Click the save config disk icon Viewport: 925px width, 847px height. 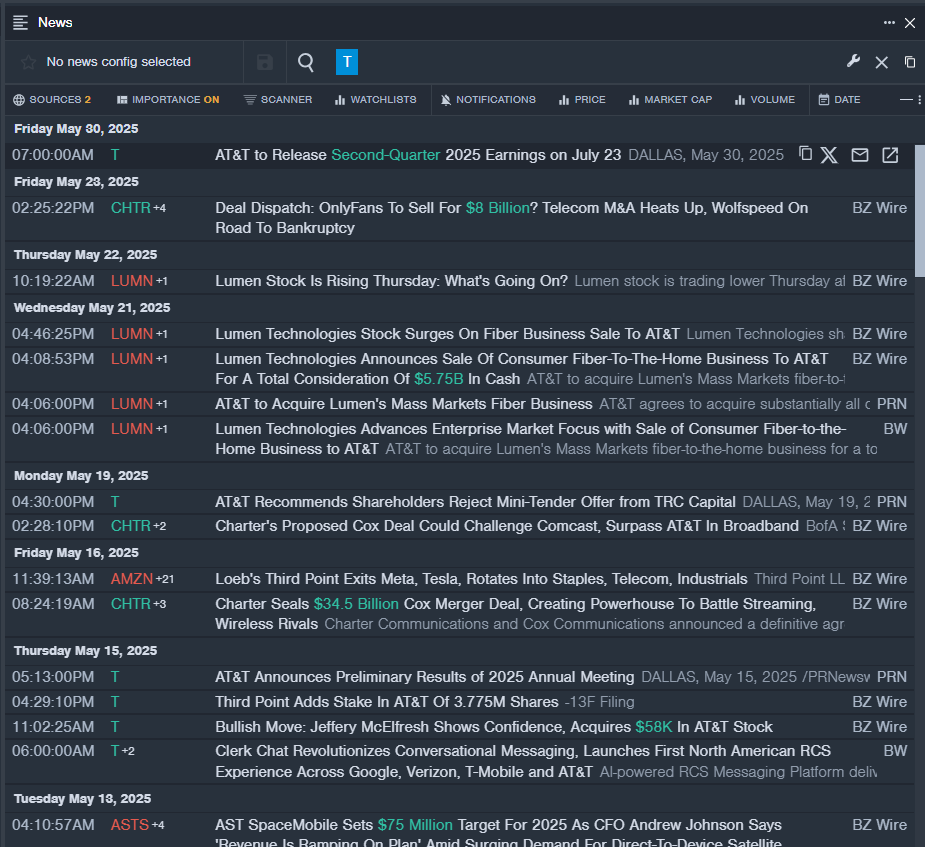[x=265, y=62]
